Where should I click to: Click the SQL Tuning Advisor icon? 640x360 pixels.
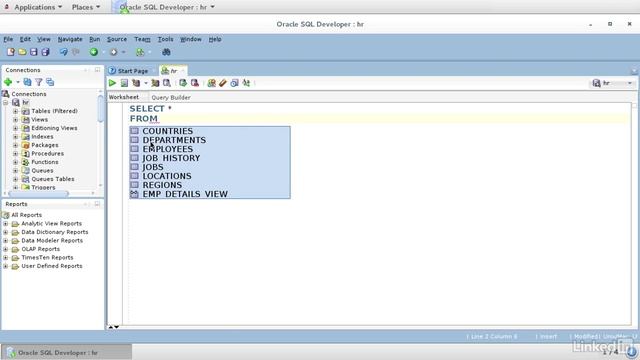(167, 83)
